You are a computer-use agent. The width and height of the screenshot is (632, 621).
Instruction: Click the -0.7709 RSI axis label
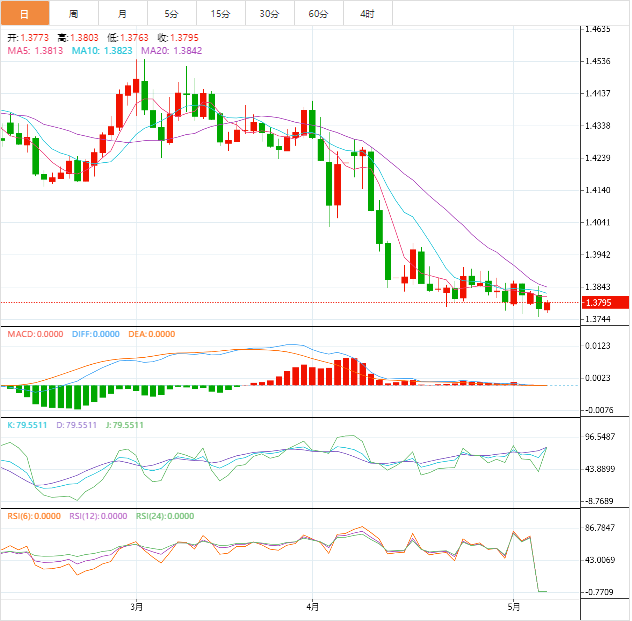point(598,592)
